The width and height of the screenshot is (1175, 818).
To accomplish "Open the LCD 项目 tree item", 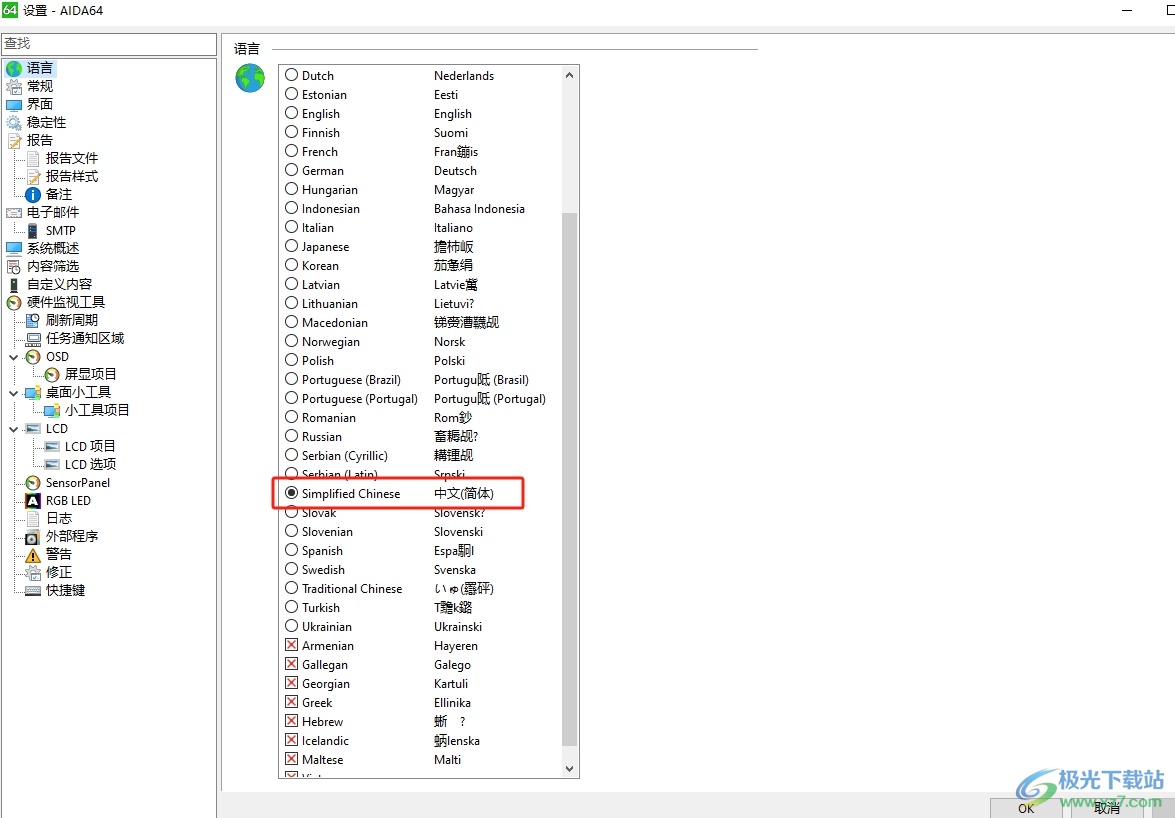I will pyautogui.click(x=90, y=446).
